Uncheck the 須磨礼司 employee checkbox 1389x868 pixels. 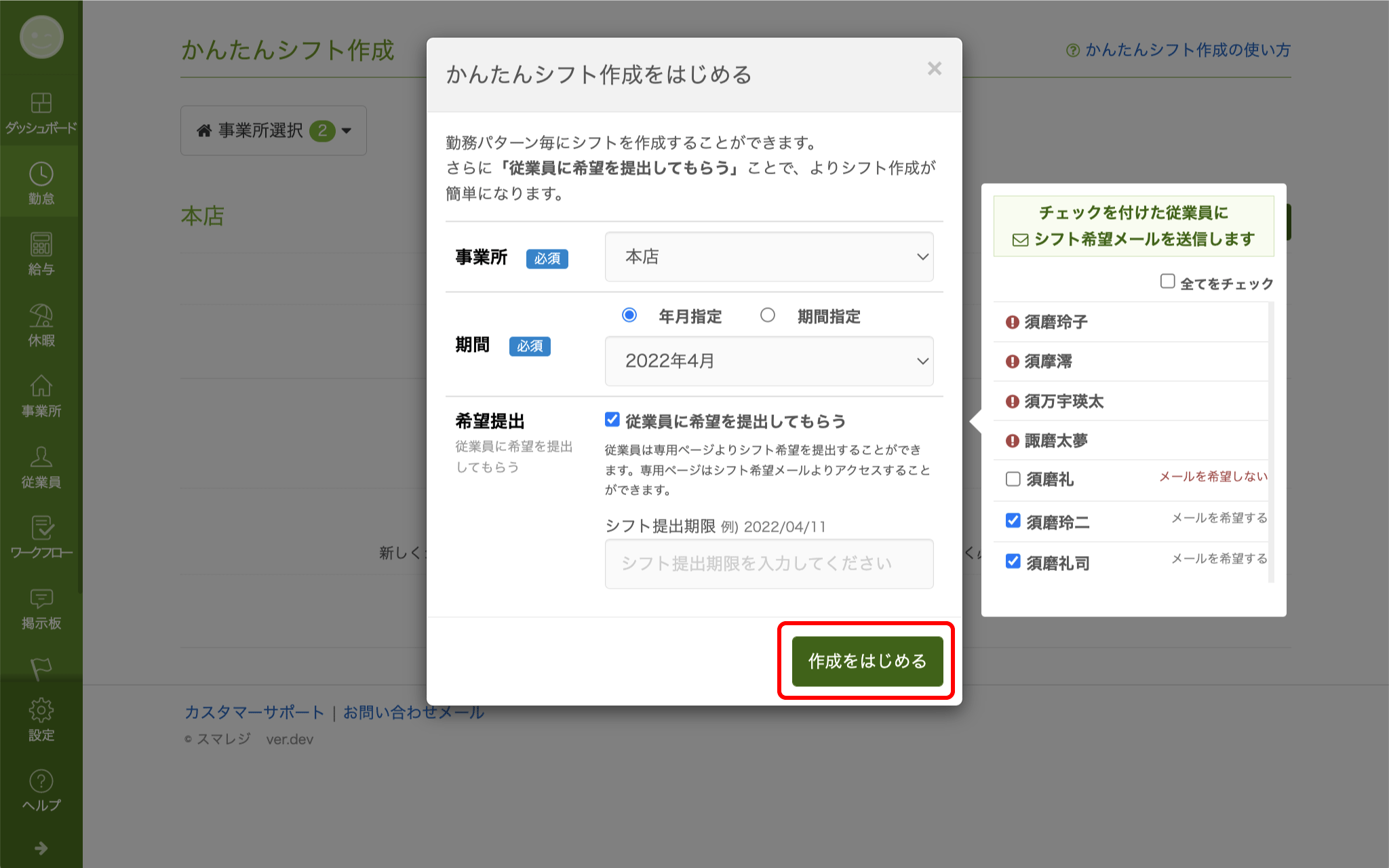(1013, 561)
